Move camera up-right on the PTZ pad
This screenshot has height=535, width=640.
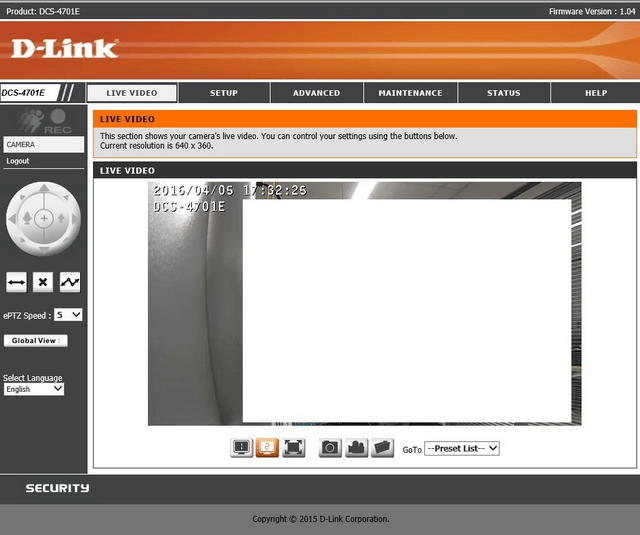(x=66, y=198)
